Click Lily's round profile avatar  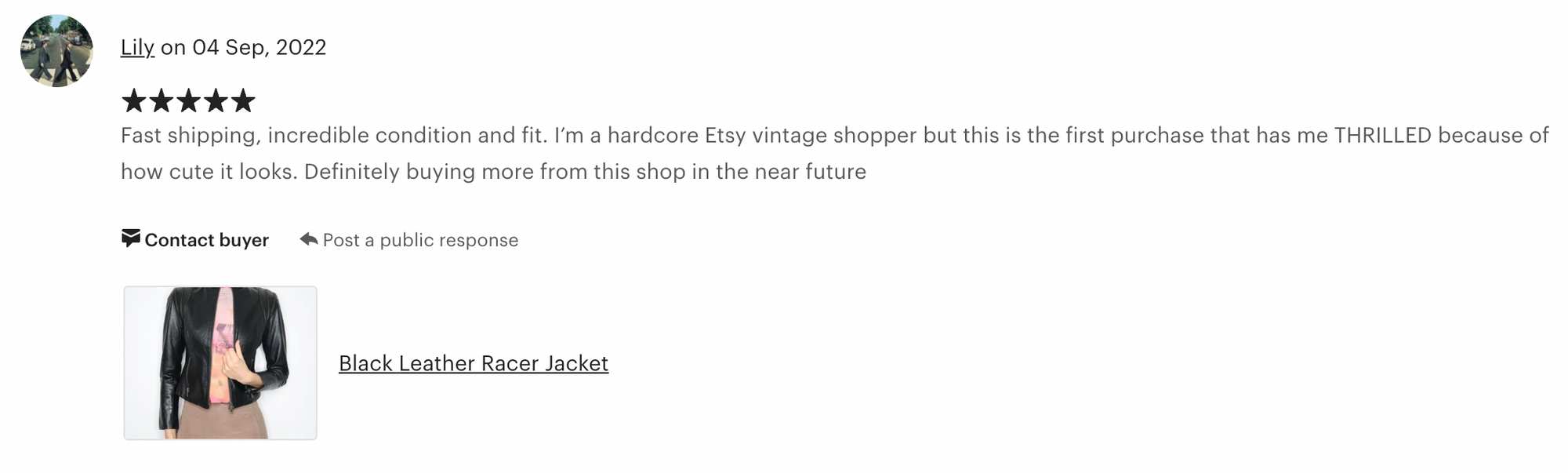[x=56, y=50]
